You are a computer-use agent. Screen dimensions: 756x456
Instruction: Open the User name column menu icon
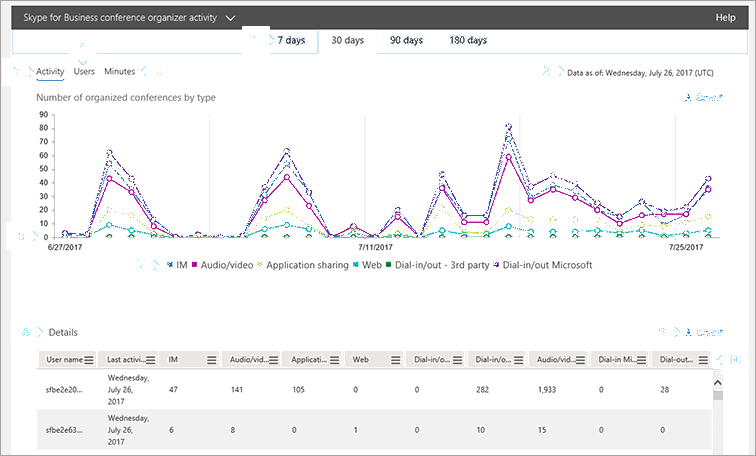tap(89, 360)
